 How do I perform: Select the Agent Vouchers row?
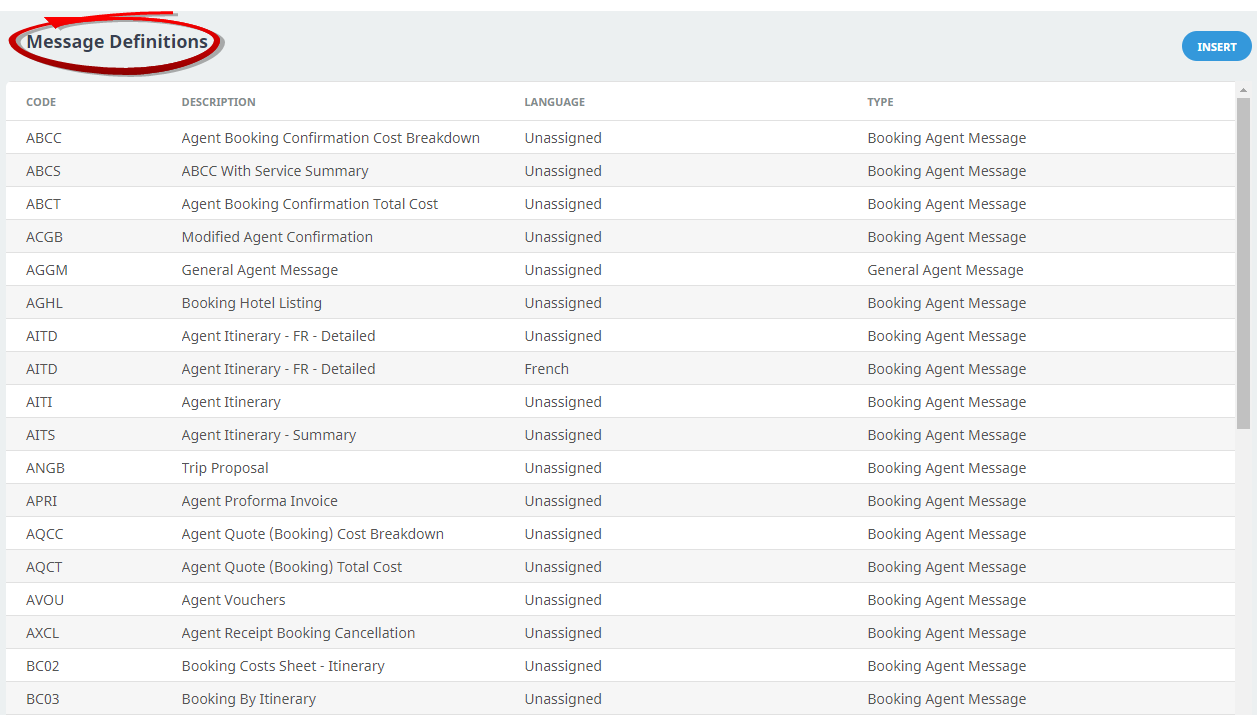(233, 600)
